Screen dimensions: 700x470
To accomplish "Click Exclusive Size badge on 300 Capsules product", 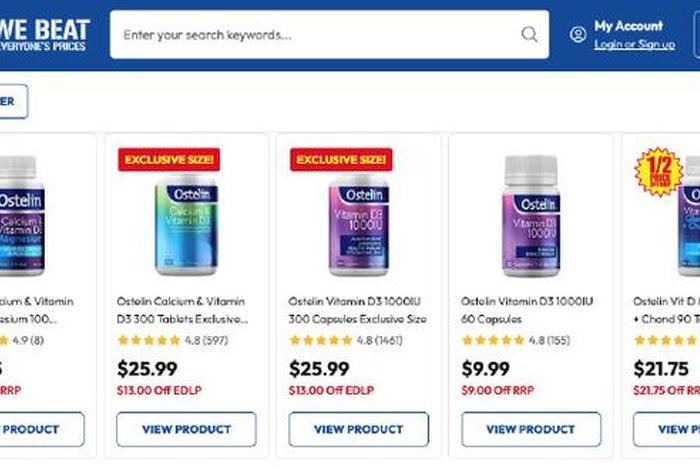I will 341,160.
